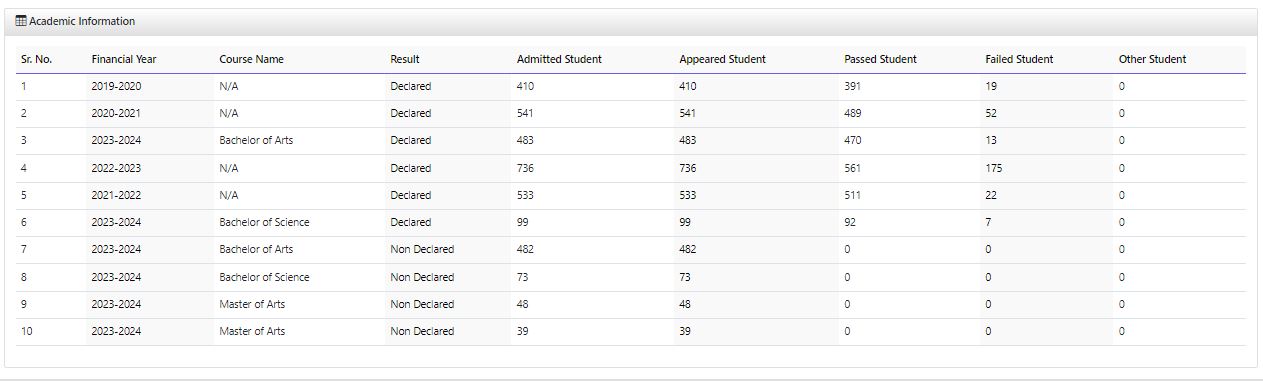Click the Result column header
1263x381 pixels.
pos(405,59)
